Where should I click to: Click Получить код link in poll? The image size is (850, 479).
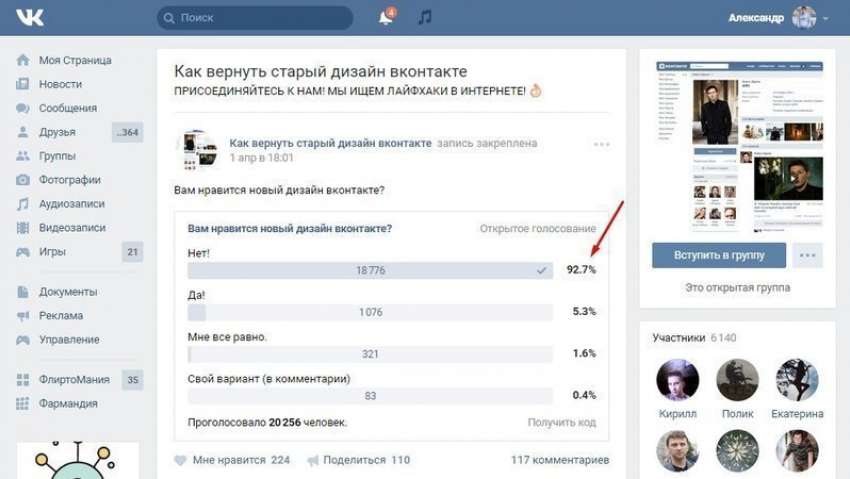(562, 422)
